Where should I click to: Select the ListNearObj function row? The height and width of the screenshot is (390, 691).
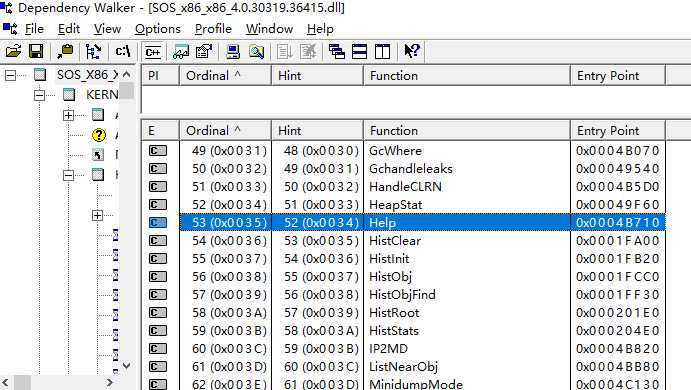pos(403,367)
